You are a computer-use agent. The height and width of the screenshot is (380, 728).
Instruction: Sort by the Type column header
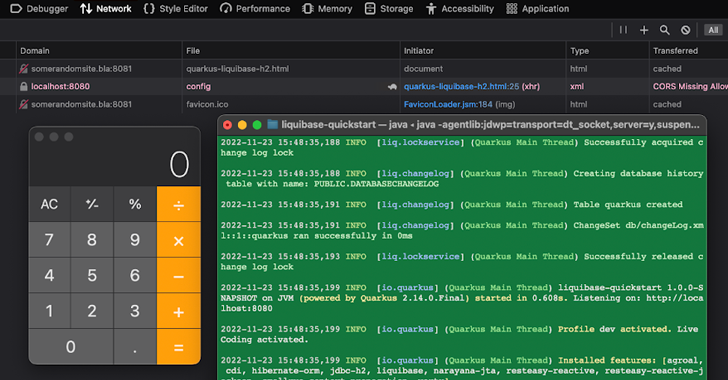[608, 51]
